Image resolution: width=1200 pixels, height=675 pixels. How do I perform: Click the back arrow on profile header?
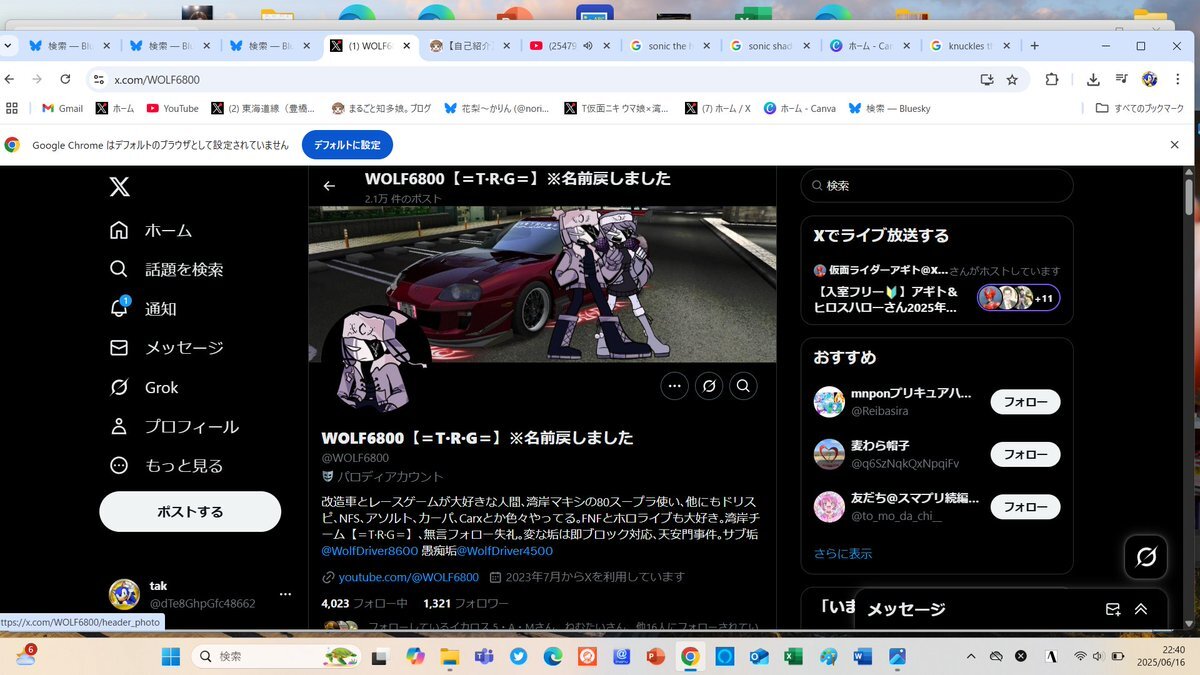(x=329, y=186)
